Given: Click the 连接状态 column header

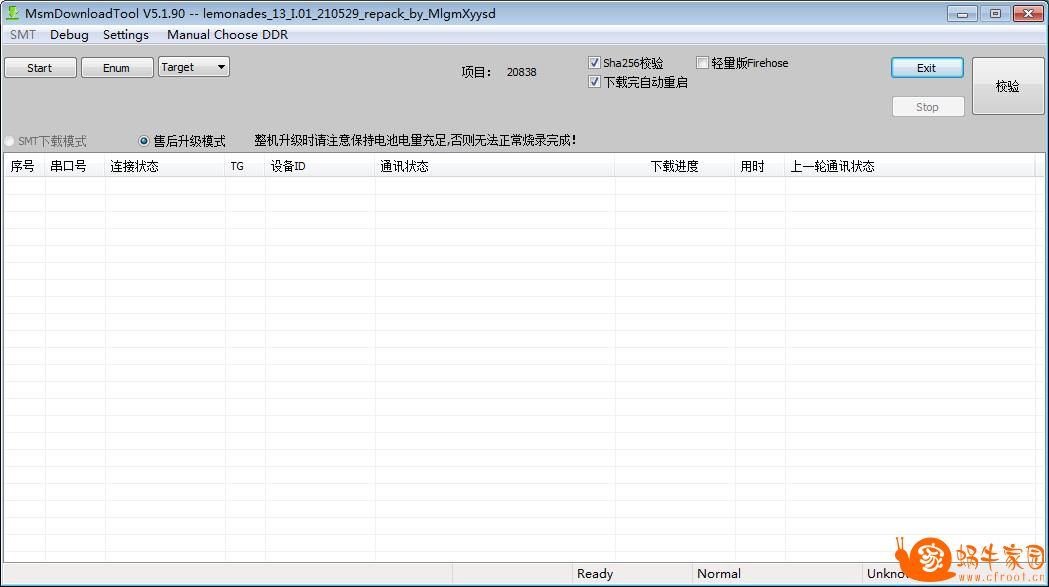Looking at the screenshot, I should click(165, 166).
